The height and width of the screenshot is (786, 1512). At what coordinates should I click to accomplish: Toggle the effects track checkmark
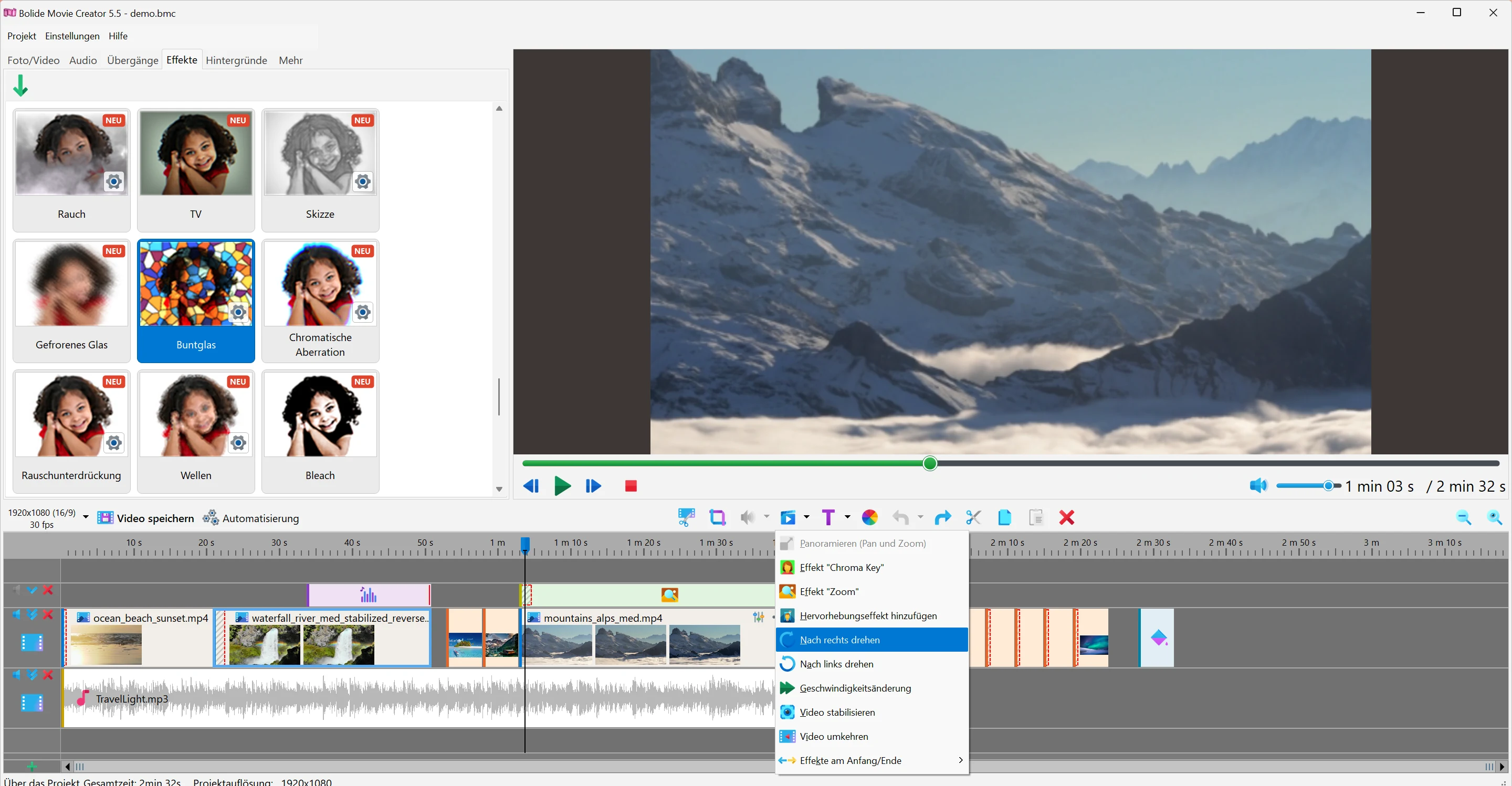[x=32, y=590]
